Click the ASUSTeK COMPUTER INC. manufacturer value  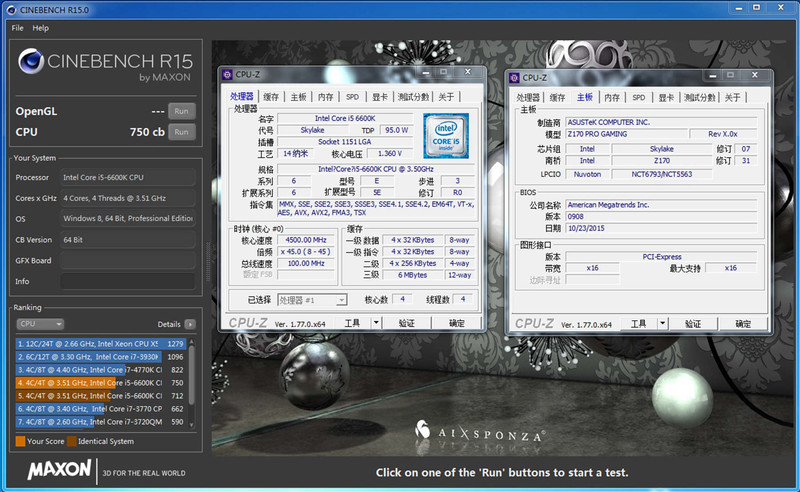(x=661, y=122)
